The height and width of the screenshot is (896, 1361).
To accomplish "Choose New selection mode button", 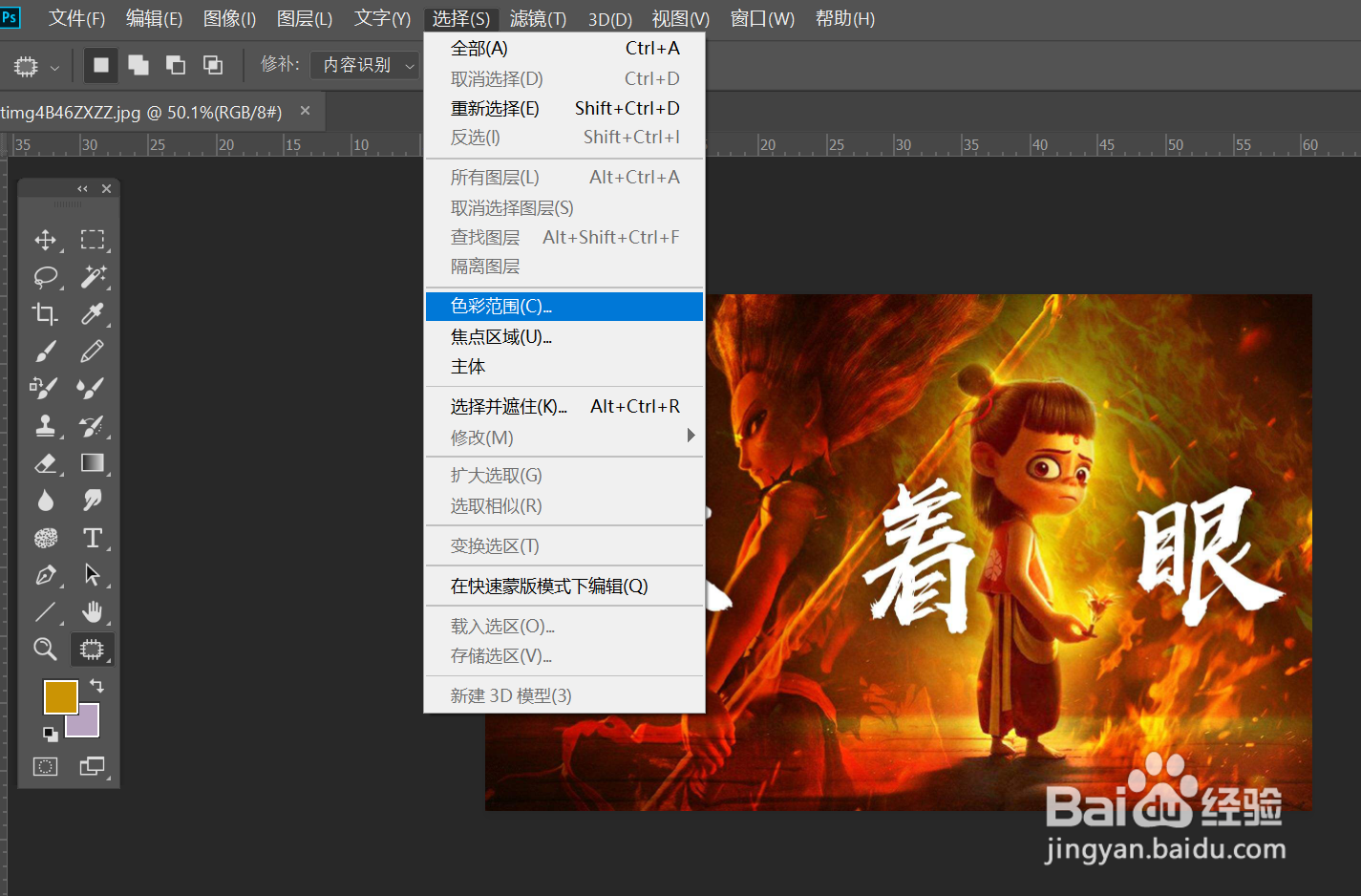I will coord(101,65).
